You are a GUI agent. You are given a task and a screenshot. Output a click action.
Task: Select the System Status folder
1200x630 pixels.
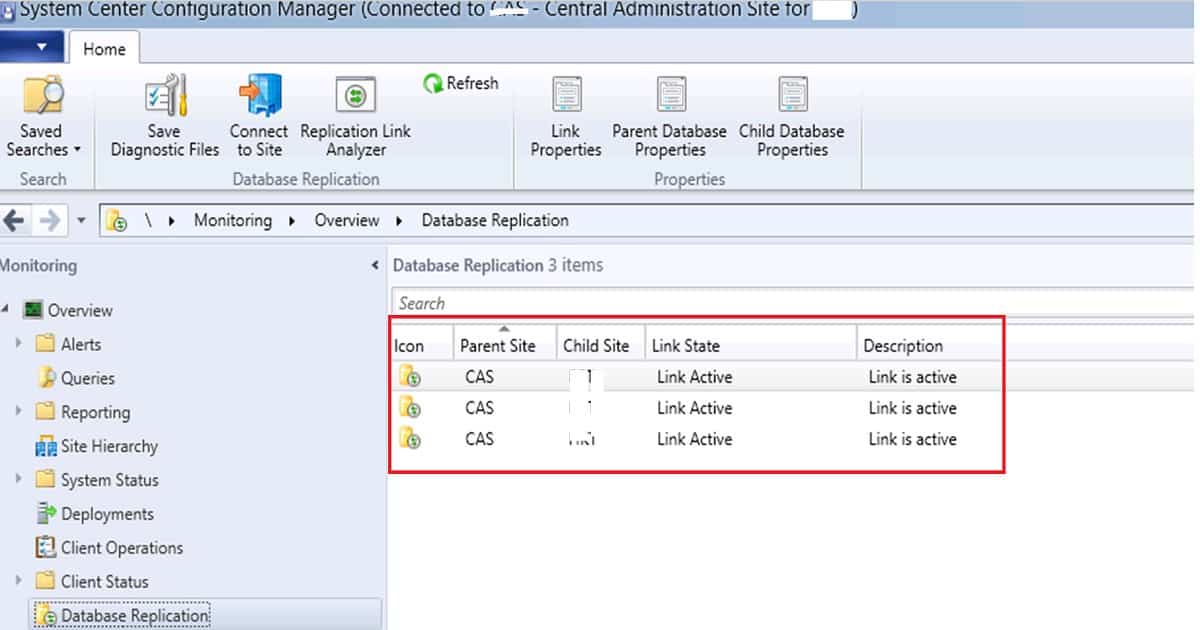[97, 480]
